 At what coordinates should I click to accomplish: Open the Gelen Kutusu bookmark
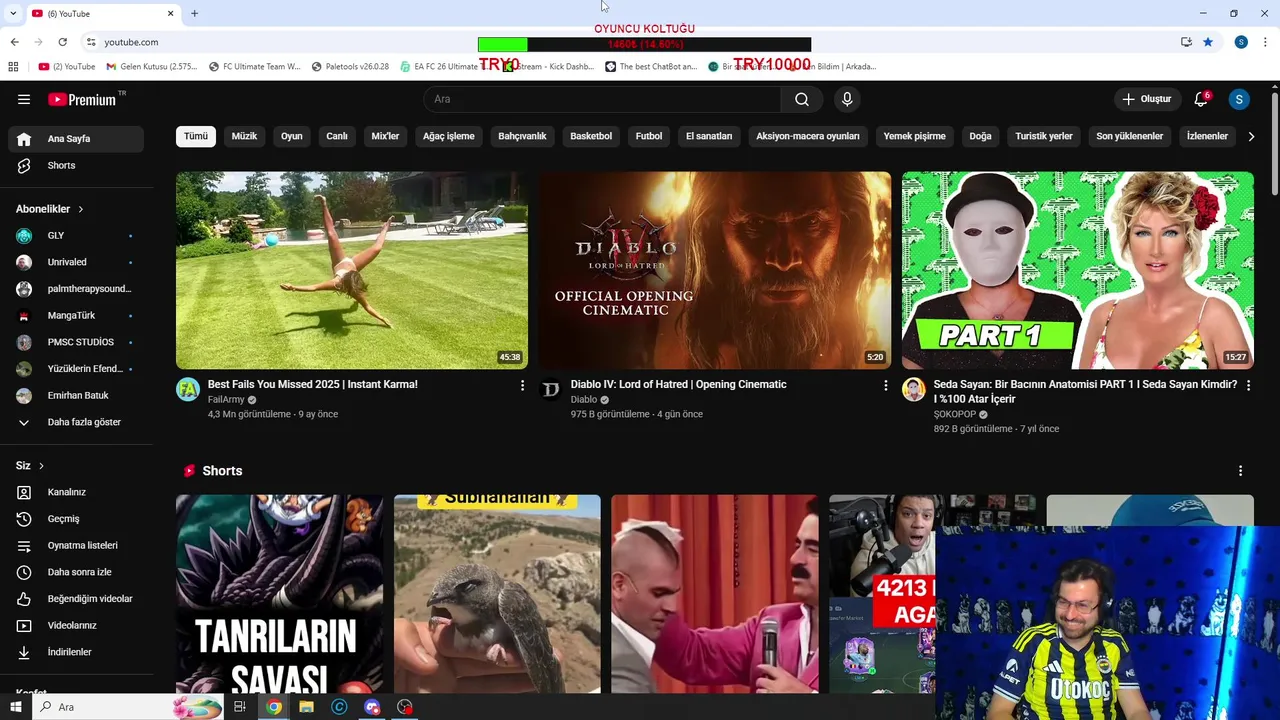(x=152, y=67)
